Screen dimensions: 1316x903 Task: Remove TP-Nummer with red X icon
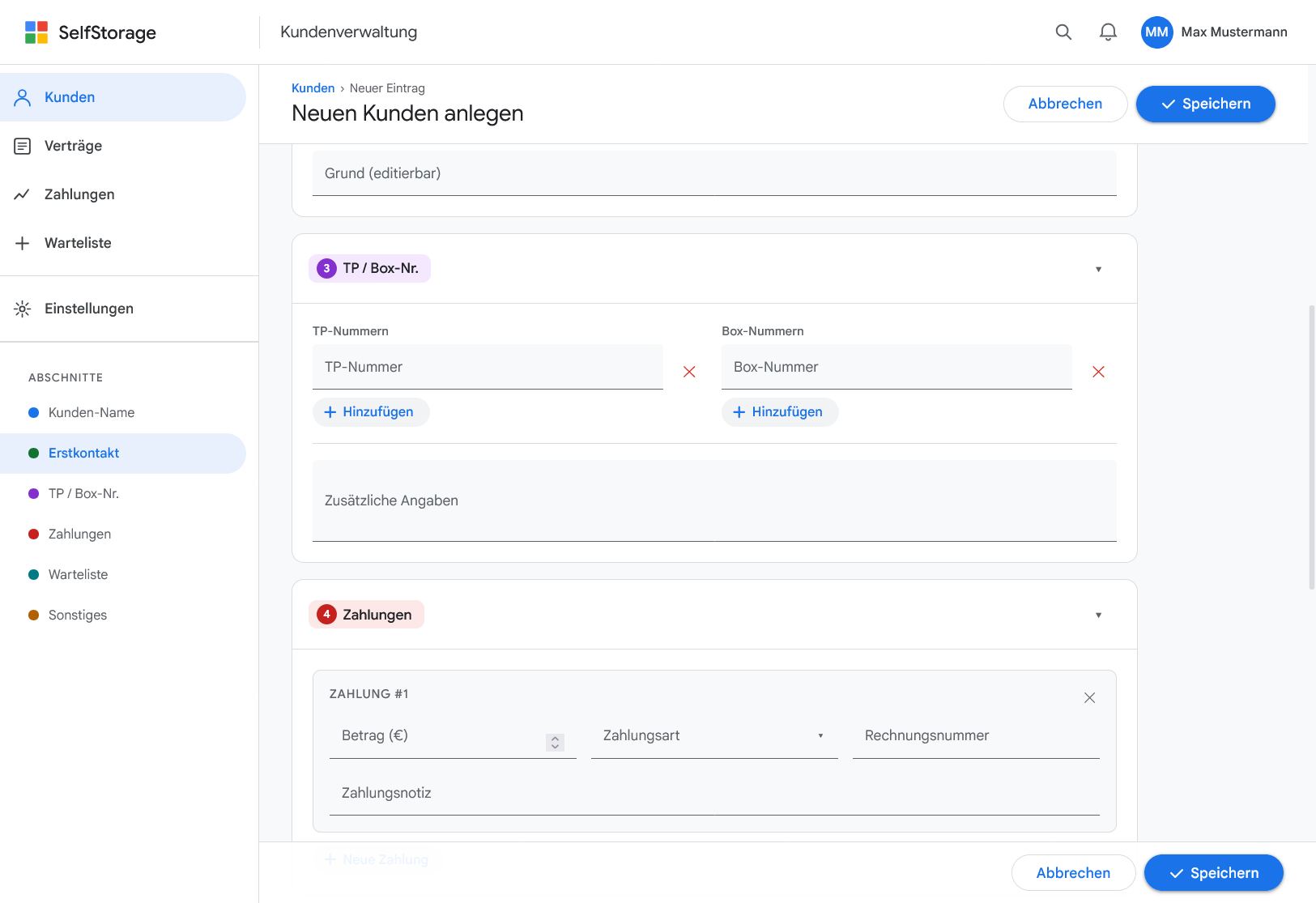click(x=689, y=372)
